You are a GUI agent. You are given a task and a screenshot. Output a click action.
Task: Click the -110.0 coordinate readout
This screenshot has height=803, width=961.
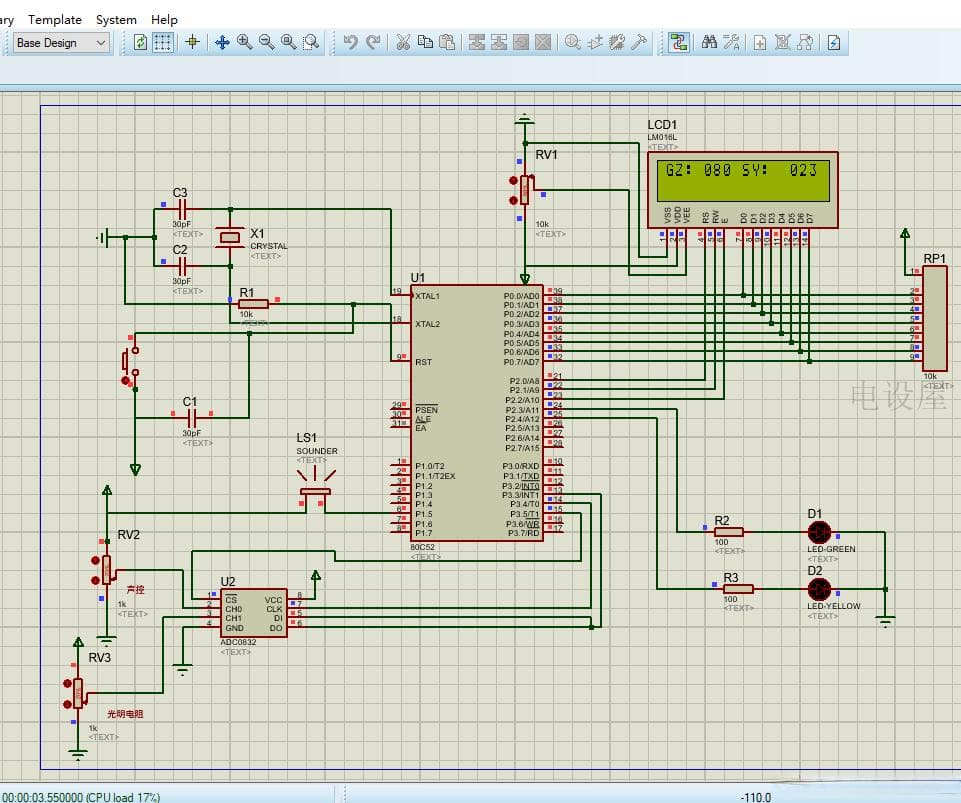click(x=756, y=797)
